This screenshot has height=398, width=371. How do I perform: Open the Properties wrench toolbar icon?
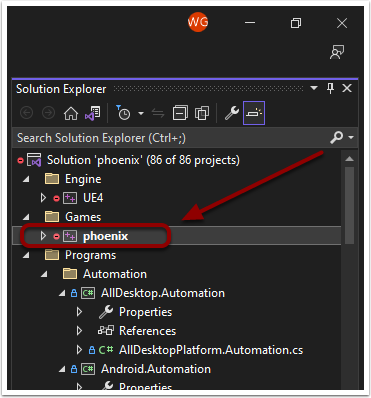232,113
